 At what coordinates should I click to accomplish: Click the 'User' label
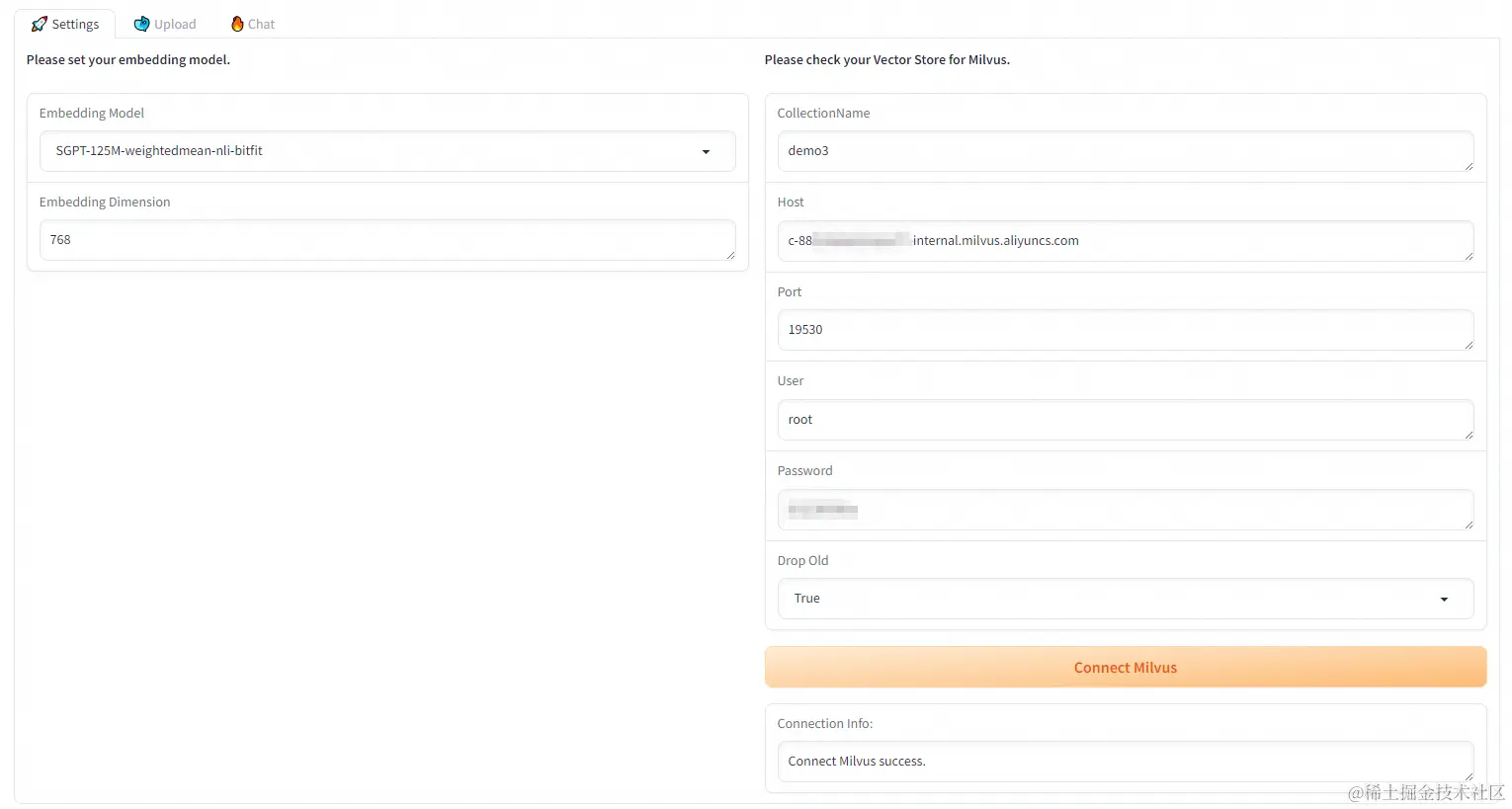[791, 381]
